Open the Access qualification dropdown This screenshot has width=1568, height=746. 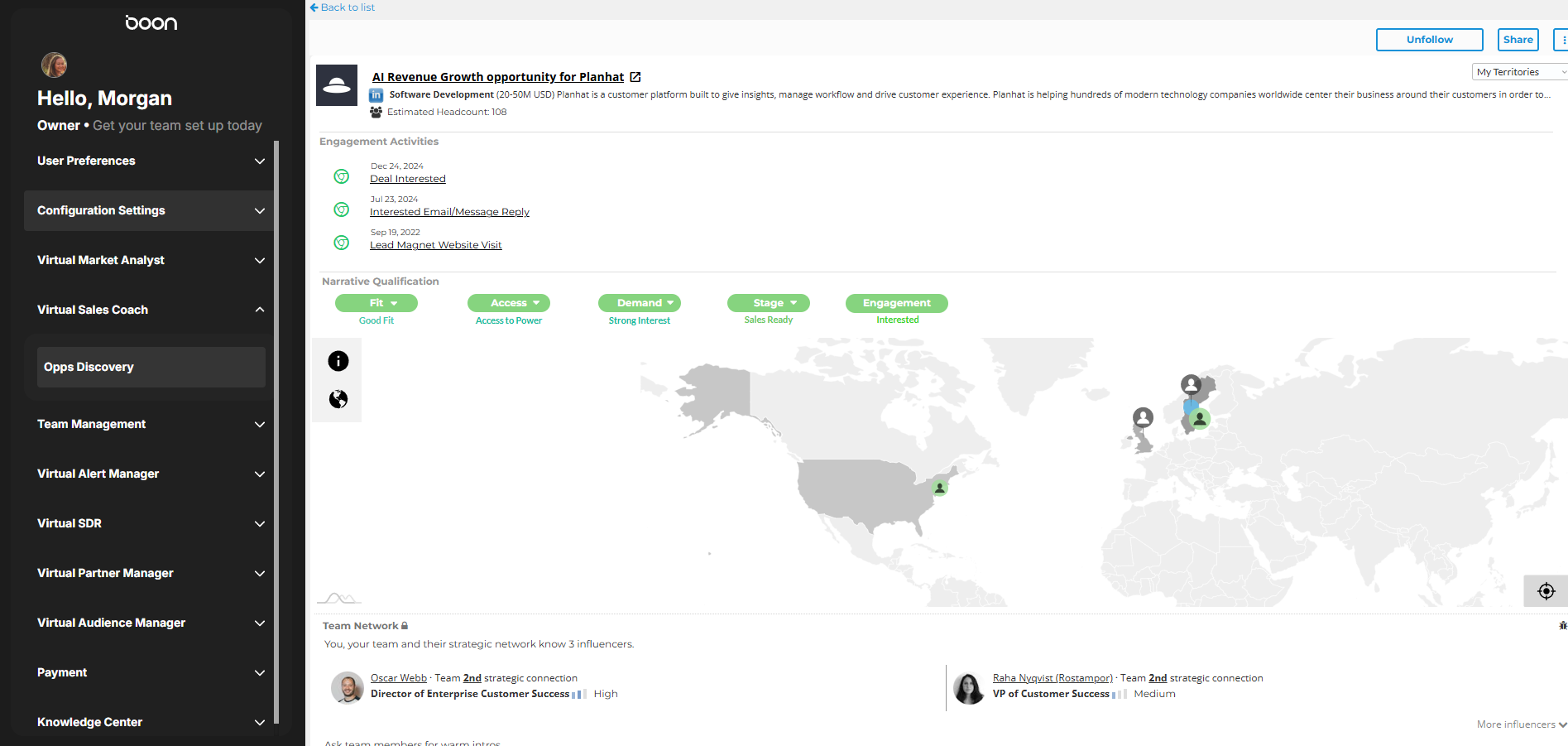[509, 303]
